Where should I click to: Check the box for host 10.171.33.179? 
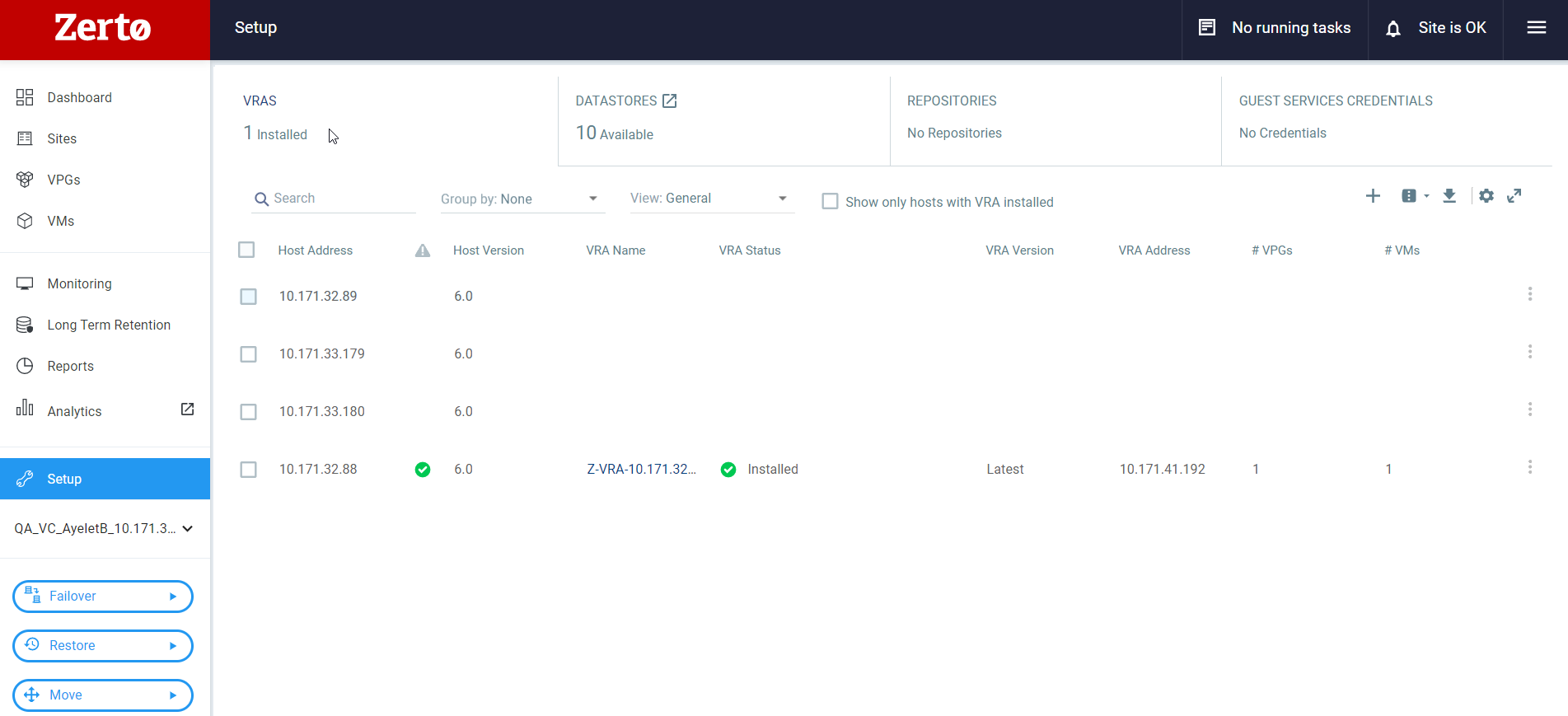pyautogui.click(x=248, y=354)
